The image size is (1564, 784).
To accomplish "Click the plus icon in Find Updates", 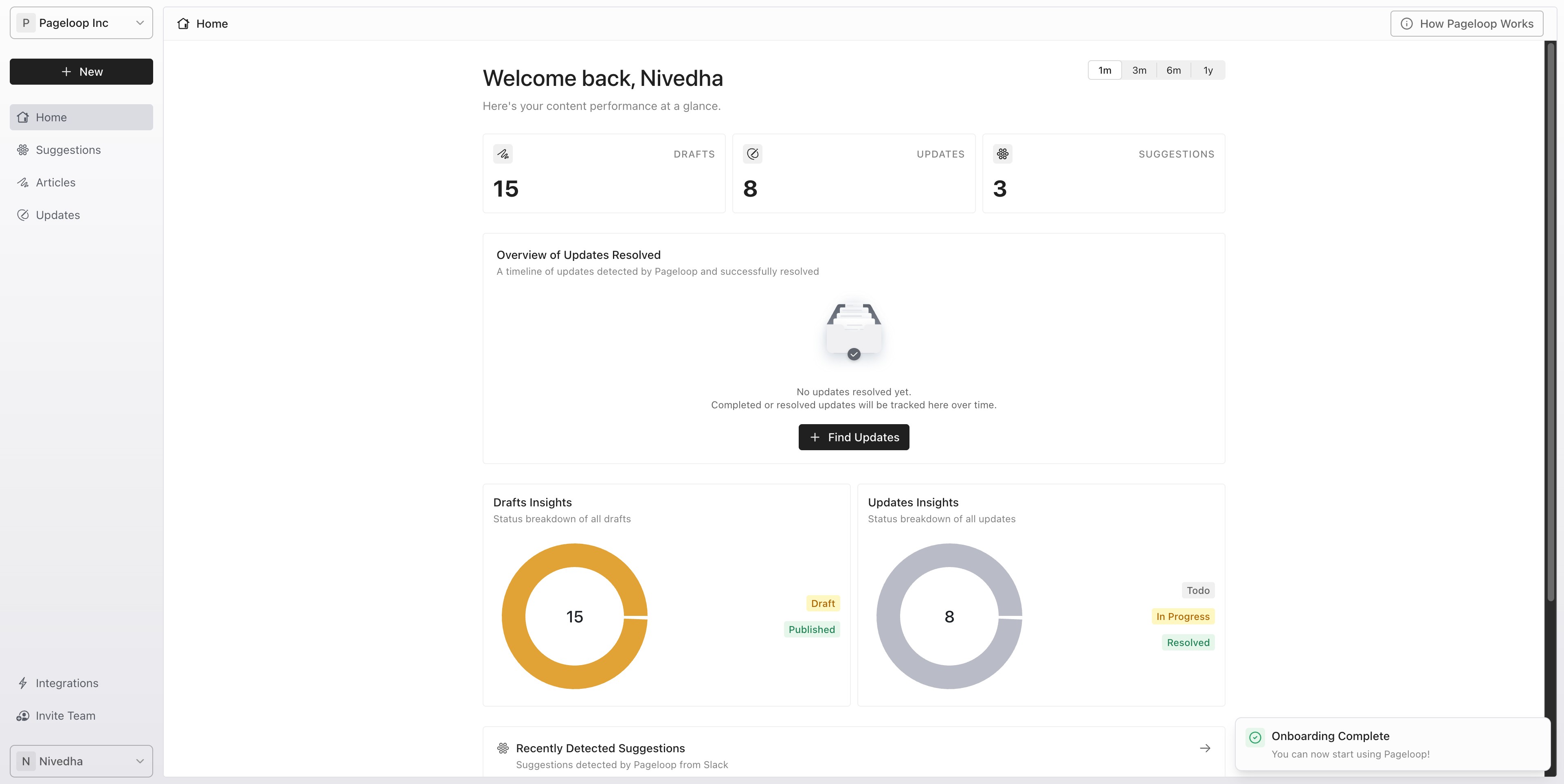I will point(815,438).
